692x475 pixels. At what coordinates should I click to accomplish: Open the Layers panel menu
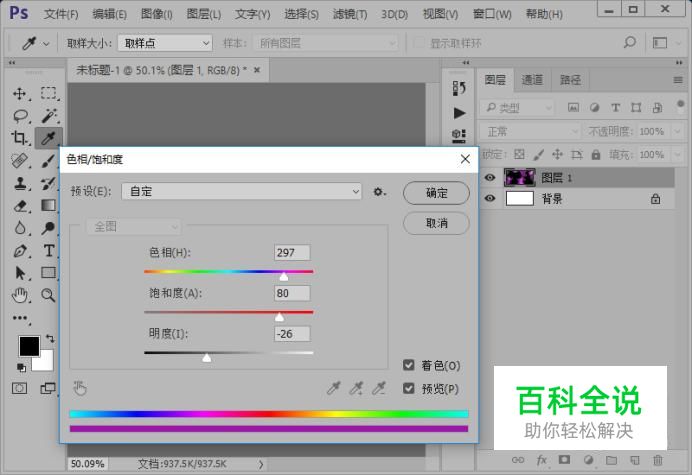678,80
